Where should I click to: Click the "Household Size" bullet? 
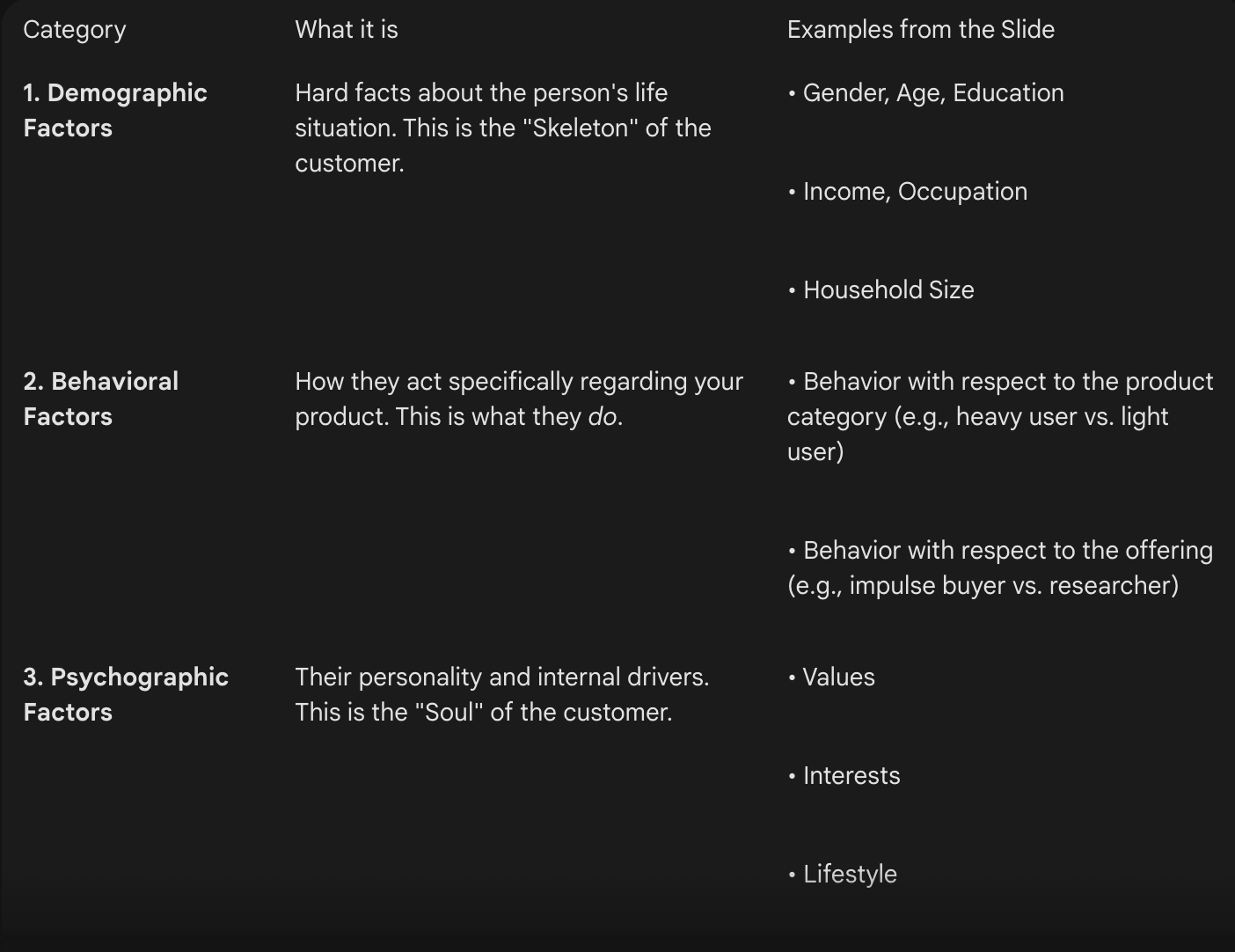(x=888, y=290)
